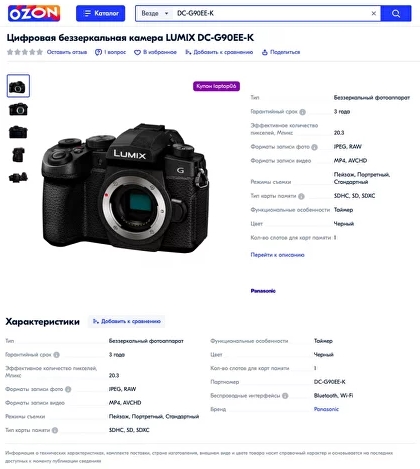This screenshot has height=469, width=420.
Task: Add to favorites via heart icon
Action: pyautogui.click(x=155, y=52)
